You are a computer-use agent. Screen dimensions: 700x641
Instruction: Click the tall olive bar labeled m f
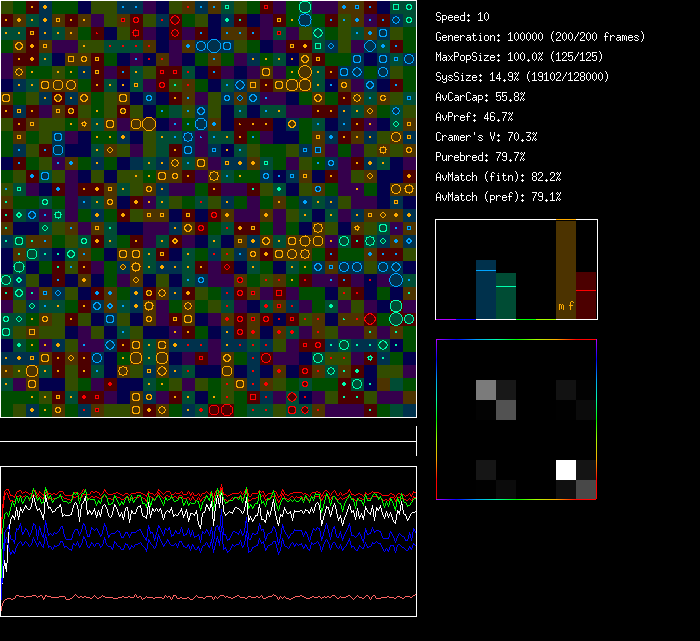[565, 270]
